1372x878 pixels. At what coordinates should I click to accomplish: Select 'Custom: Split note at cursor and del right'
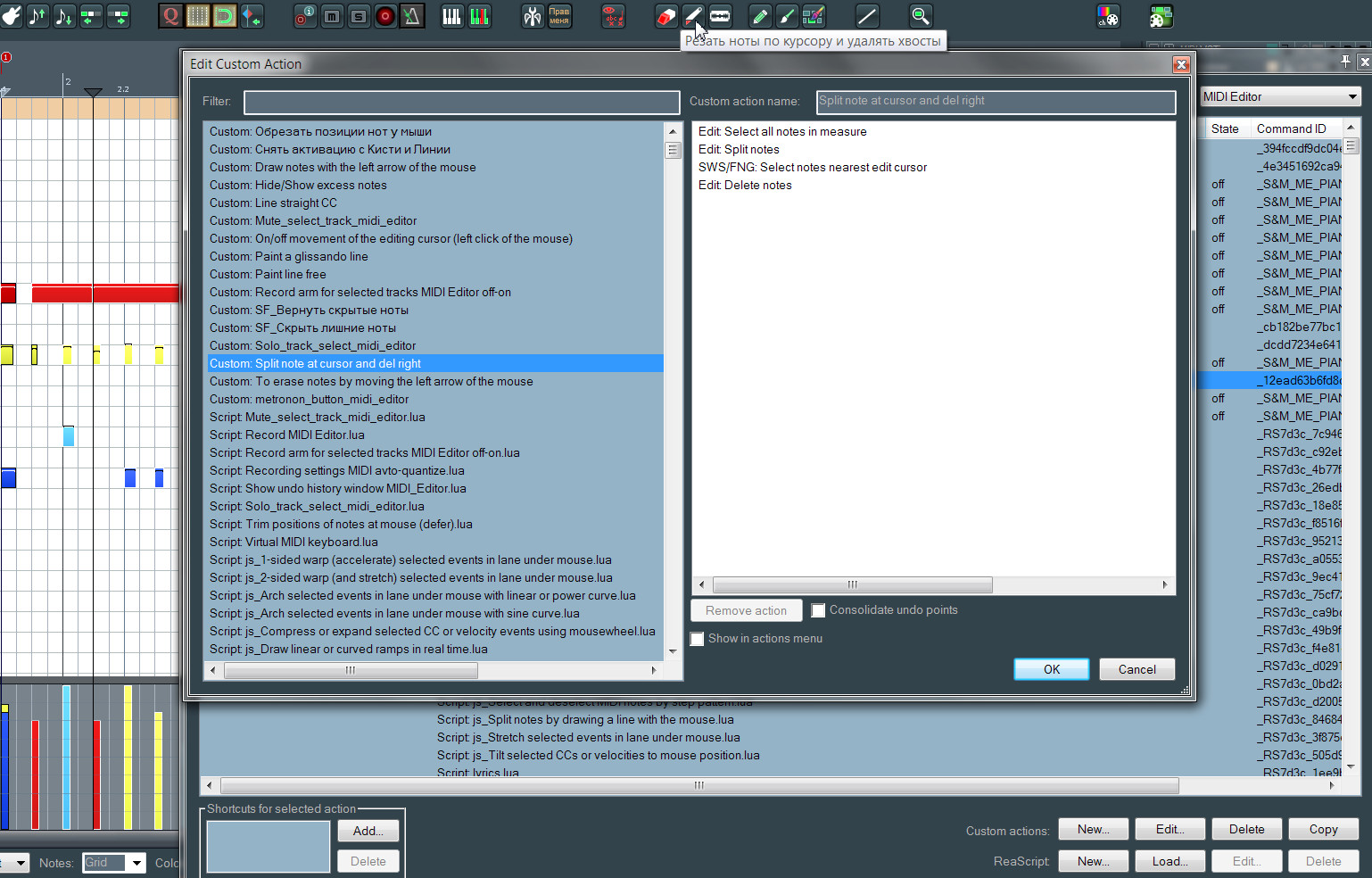click(x=435, y=363)
